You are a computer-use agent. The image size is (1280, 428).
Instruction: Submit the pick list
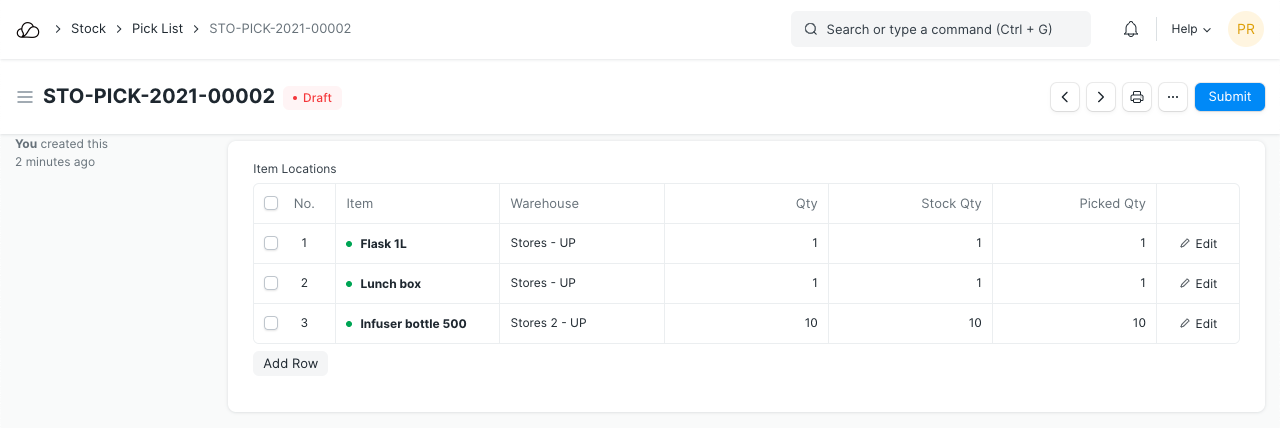click(1229, 97)
